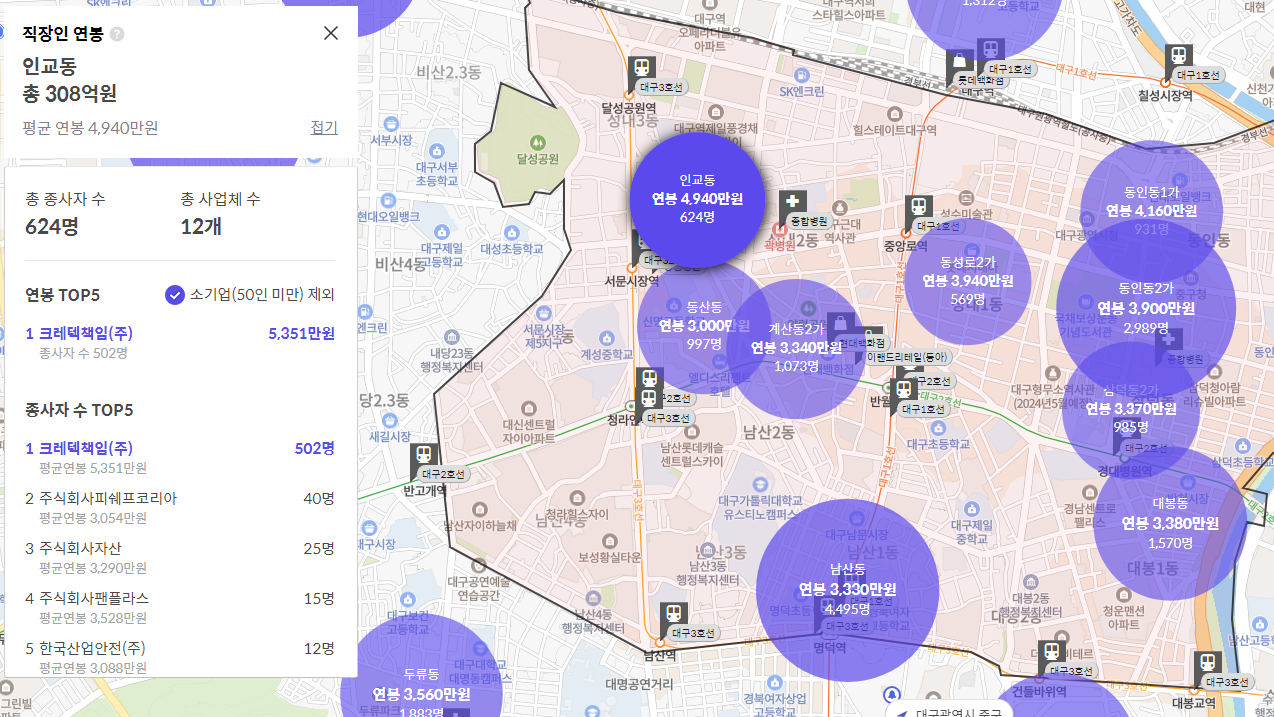Click 평균 연봉 4,940만원 text
The image size is (1274, 717).
(91, 128)
